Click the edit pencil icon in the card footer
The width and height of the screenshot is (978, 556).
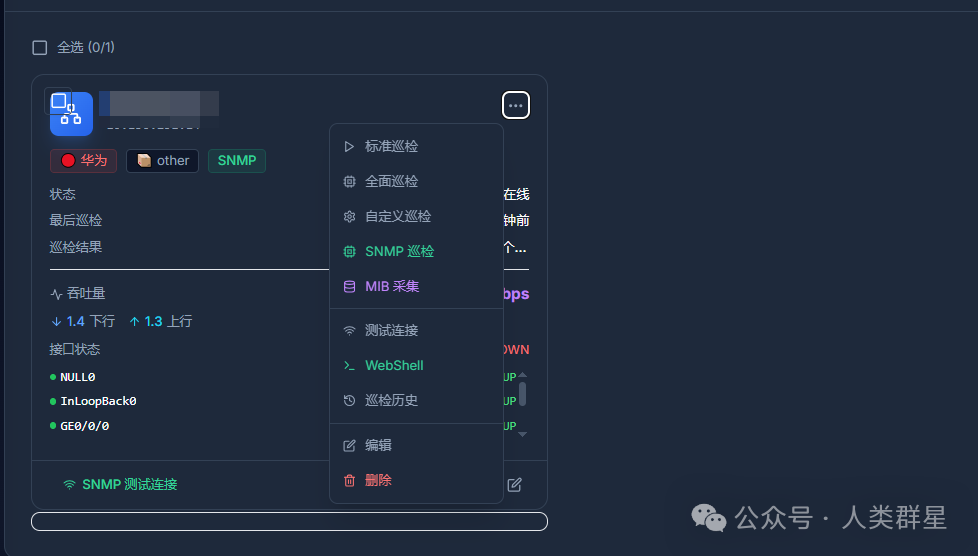tap(515, 485)
